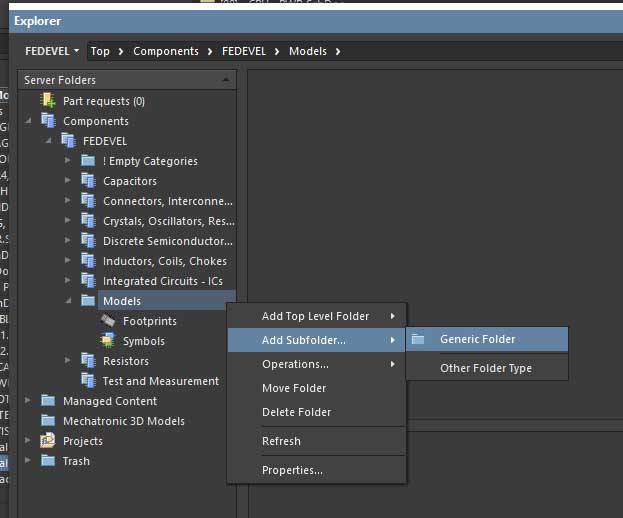Click the Capacitors folder icon
This screenshot has width=623, height=518.
point(88,181)
